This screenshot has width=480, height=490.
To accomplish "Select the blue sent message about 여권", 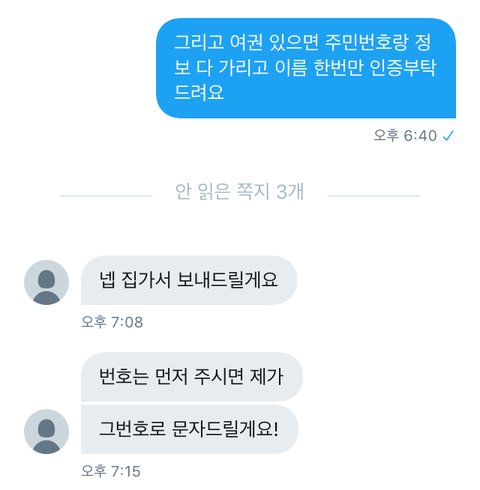I will coord(306,68).
